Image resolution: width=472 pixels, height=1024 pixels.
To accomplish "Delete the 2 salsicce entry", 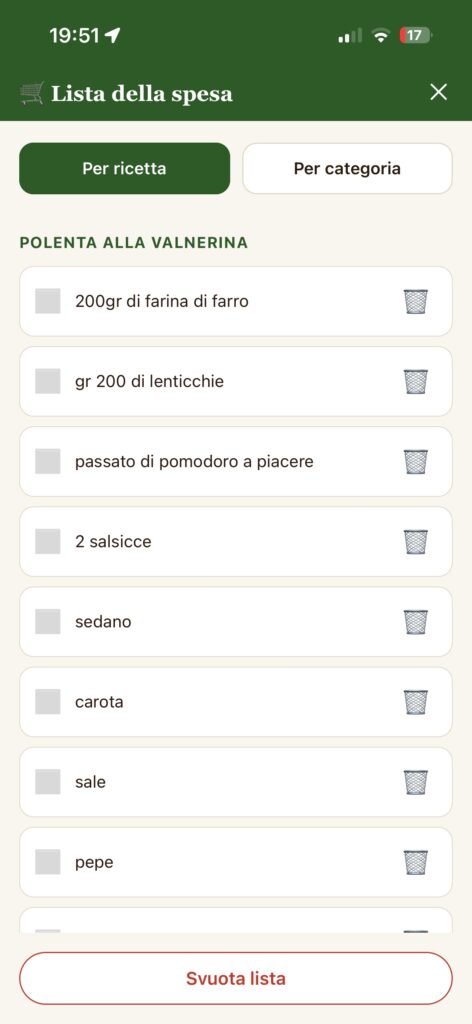I will tap(415, 542).
